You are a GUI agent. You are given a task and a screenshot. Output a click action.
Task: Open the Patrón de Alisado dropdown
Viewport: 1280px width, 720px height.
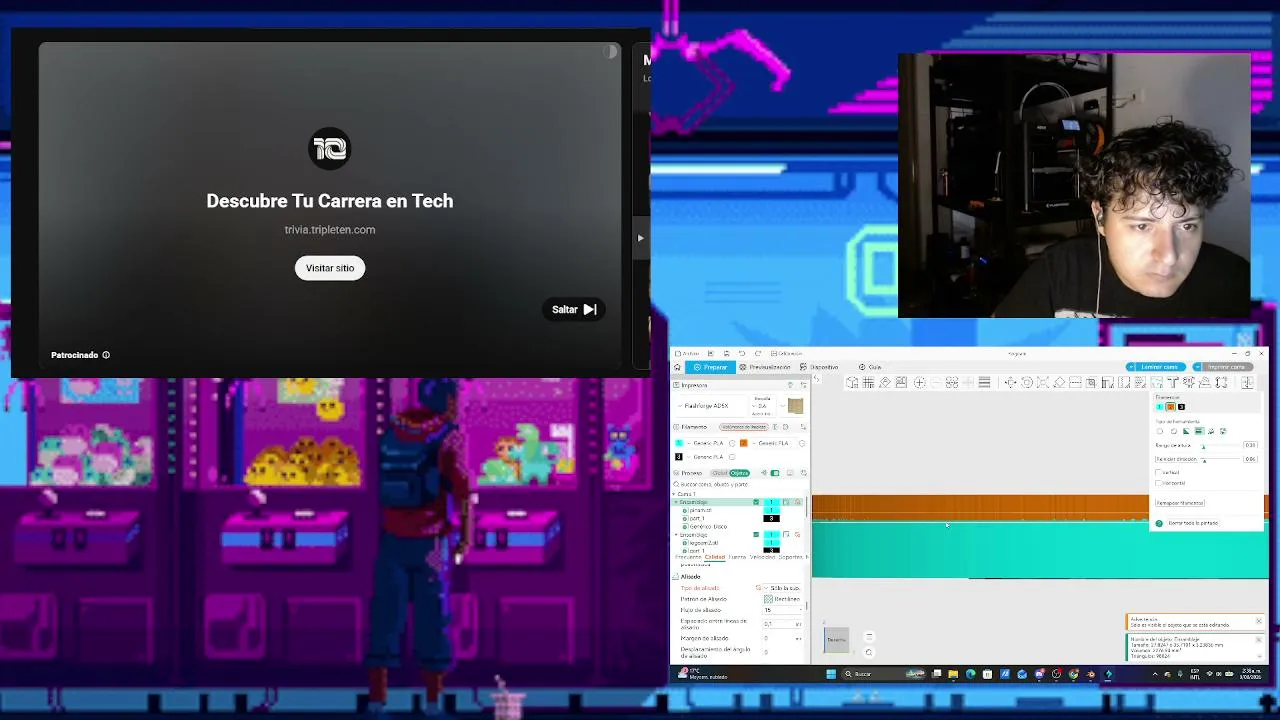[785, 599]
